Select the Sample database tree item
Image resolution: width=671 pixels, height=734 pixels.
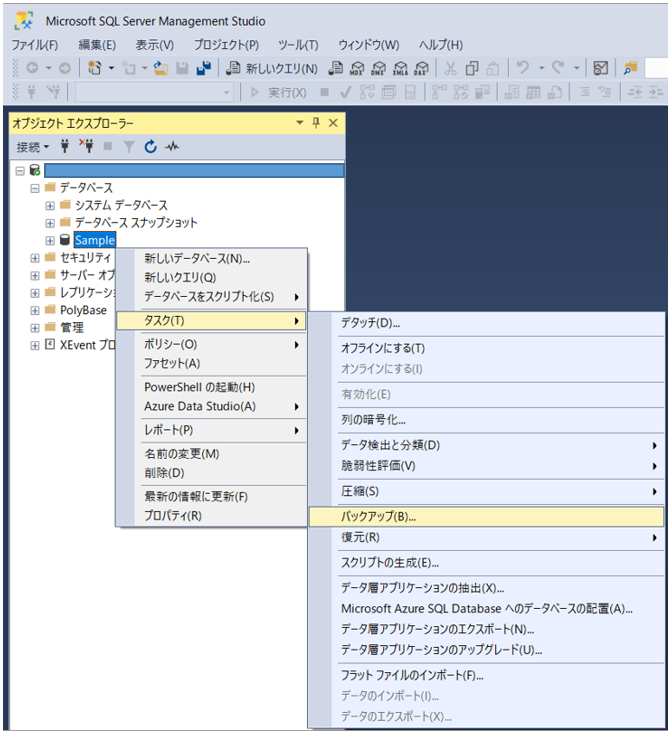pyautogui.click(x=95, y=241)
